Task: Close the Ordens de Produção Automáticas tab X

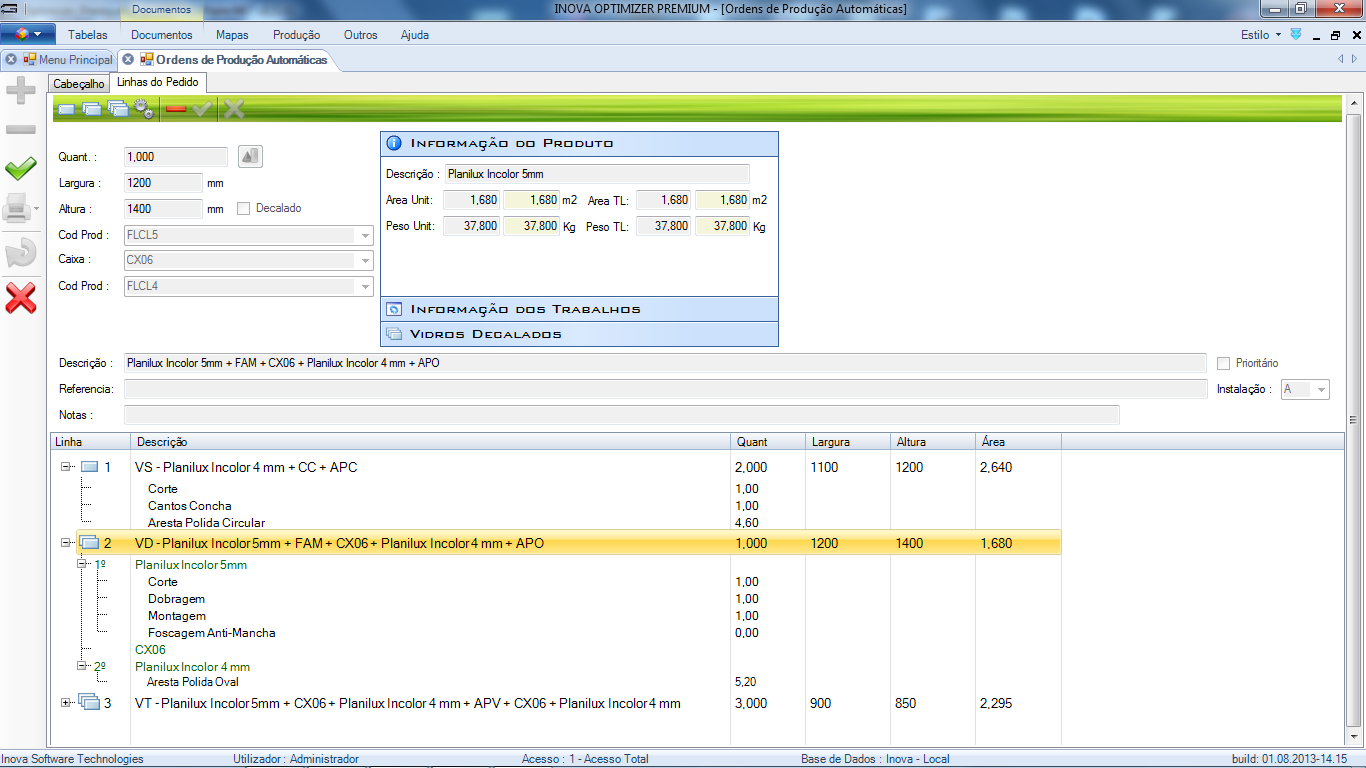Action: point(127,60)
